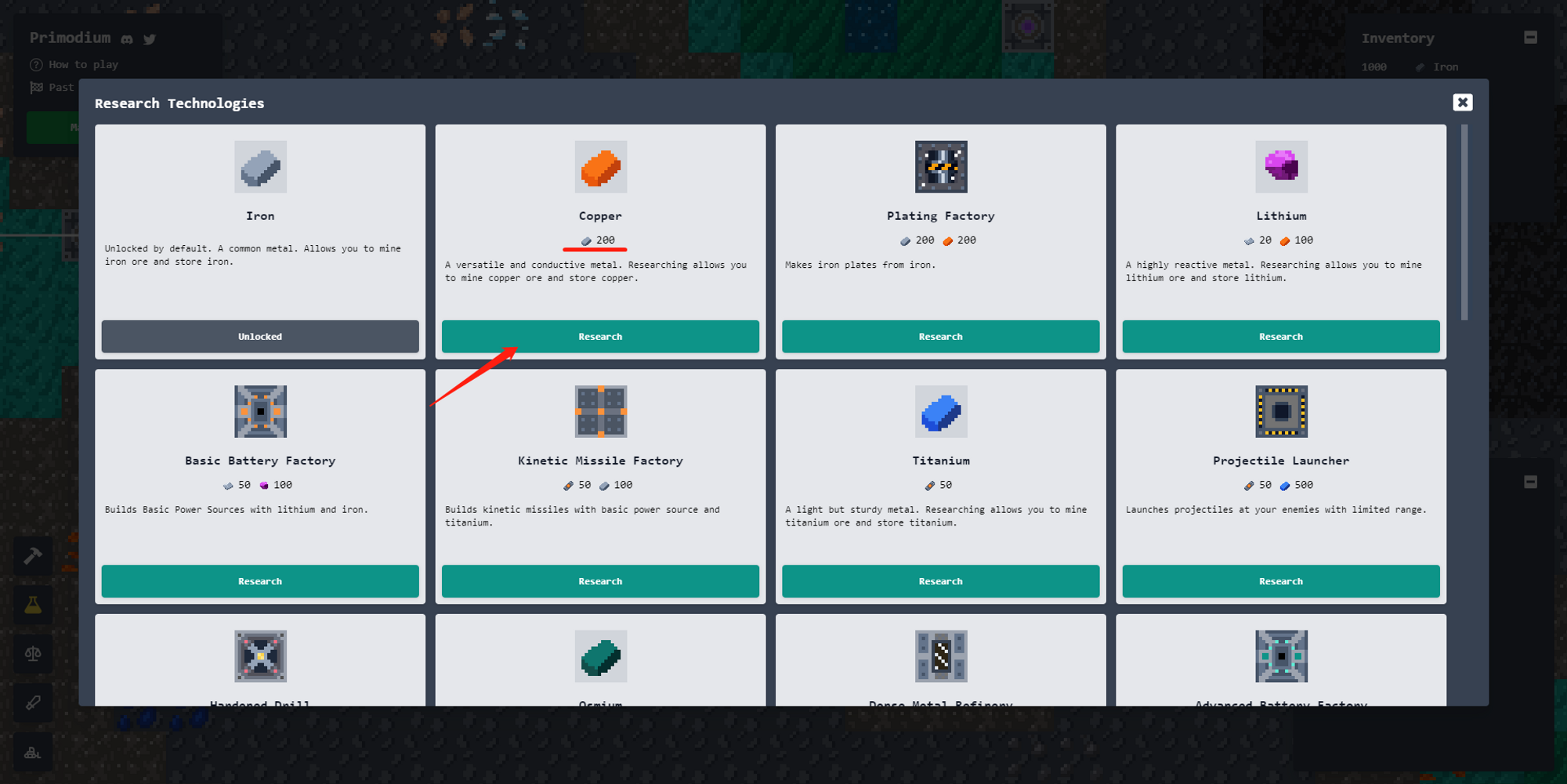Click the Kinetic Missile Factory icon
The width and height of the screenshot is (1567, 784).
click(x=600, y=411)
